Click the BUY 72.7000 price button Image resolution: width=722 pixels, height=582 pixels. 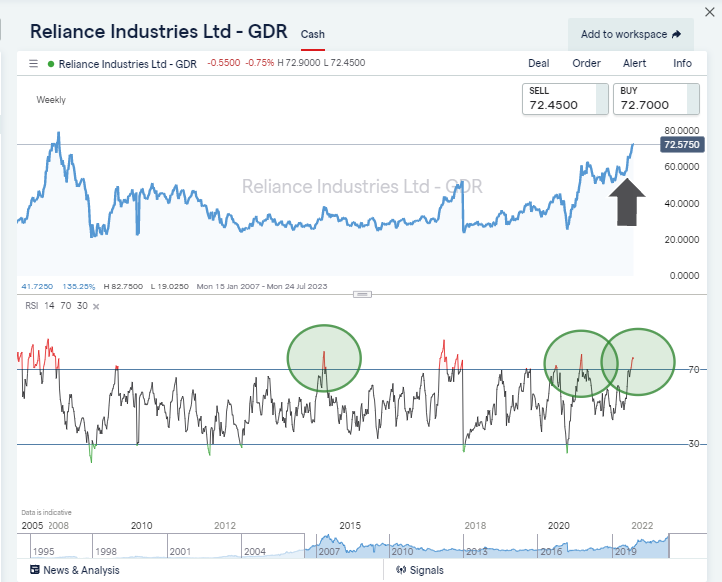(656, 99)
